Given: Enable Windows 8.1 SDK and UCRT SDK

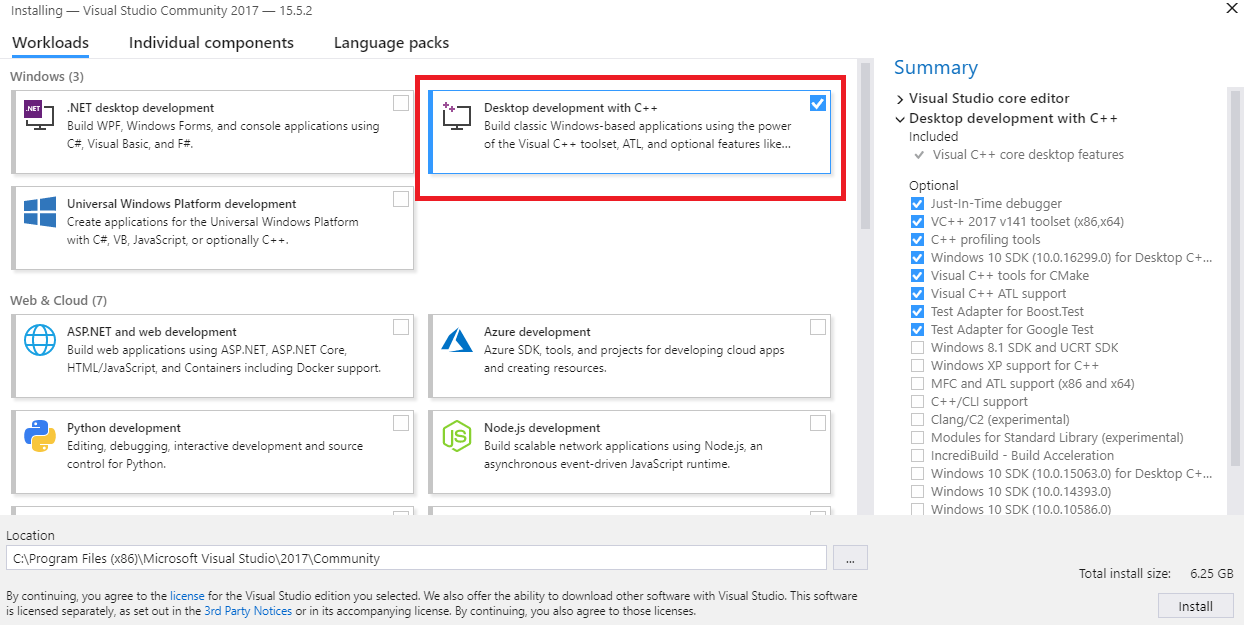Looking at the screenshot, I should coord(917,348).
